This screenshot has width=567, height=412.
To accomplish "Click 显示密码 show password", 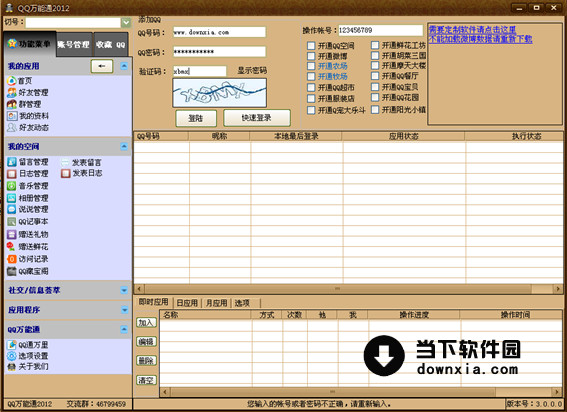I will pos(252,71).
